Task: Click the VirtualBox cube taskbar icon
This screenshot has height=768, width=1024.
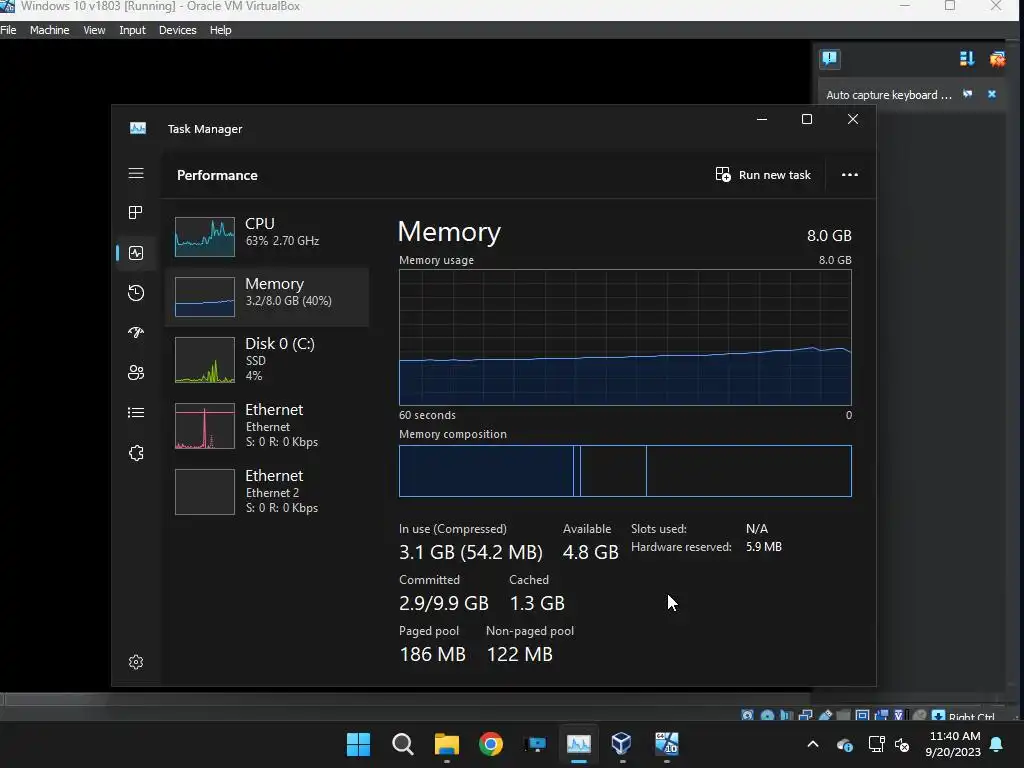Action: [622, 744]
